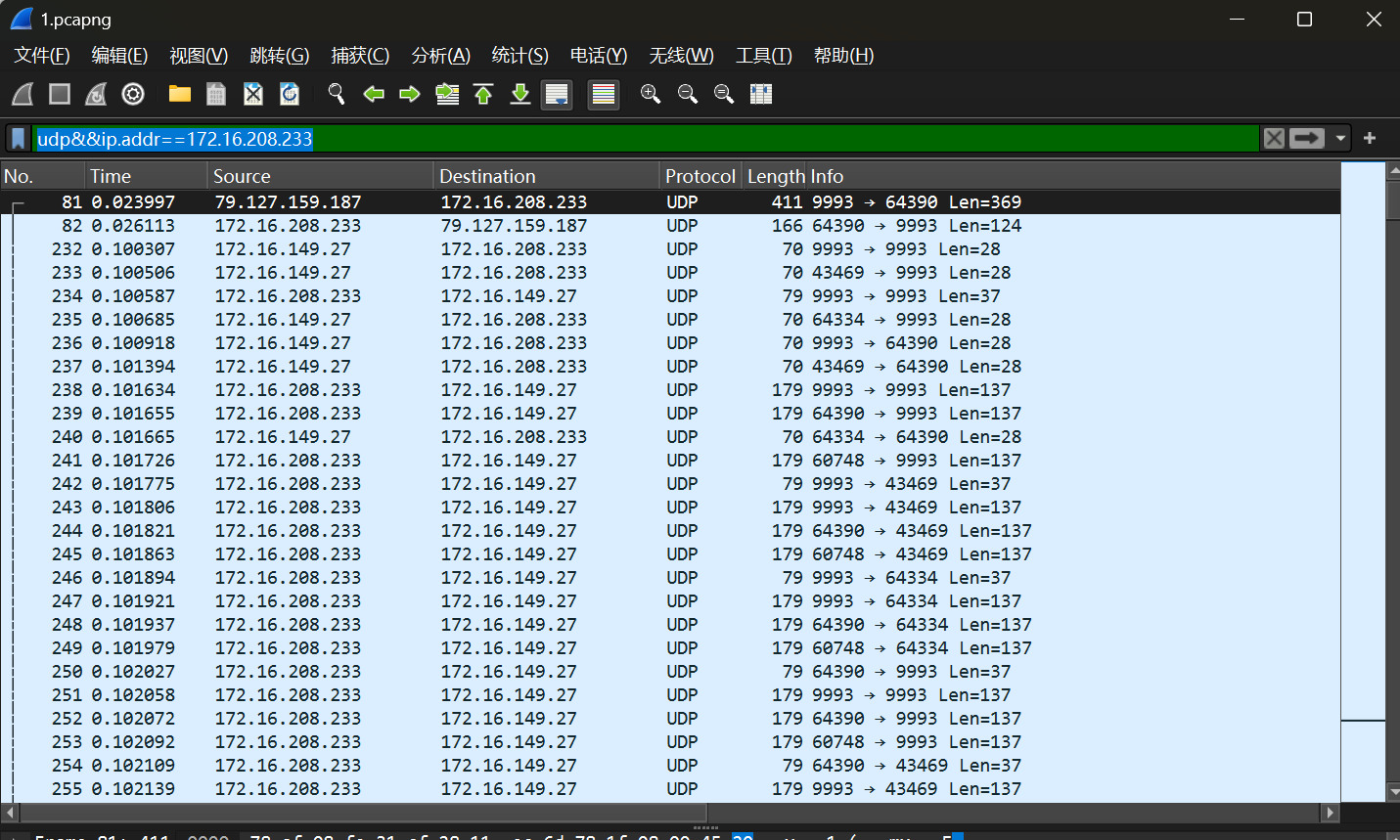
Task: Open the 电话(Y) menu
Action: coord(599,56)
